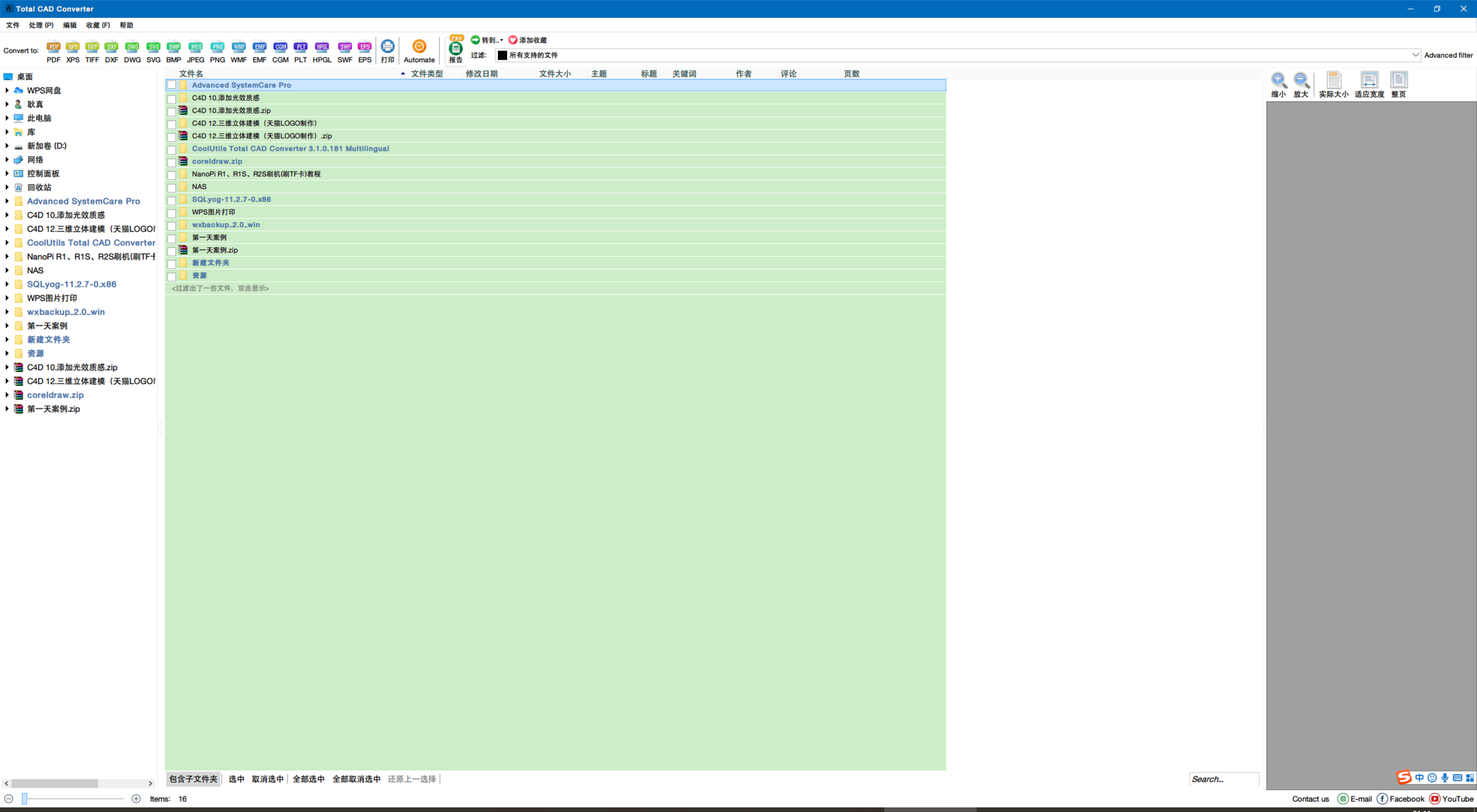Expand the WPS网盘 tree node
The height and width of the screenshot is (812, 1477).
point(7,90)
